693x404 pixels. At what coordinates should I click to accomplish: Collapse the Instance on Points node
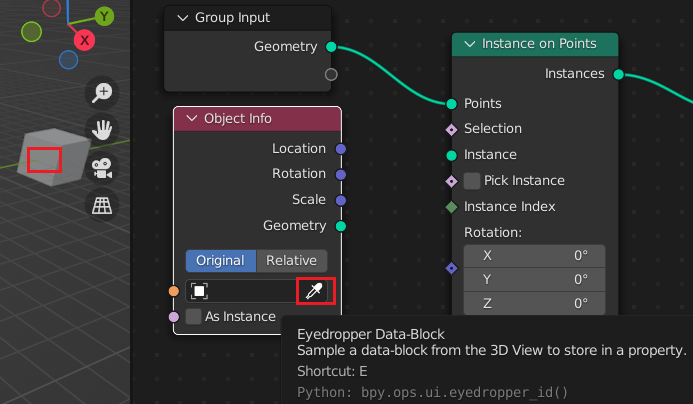[x=469, y=44]
